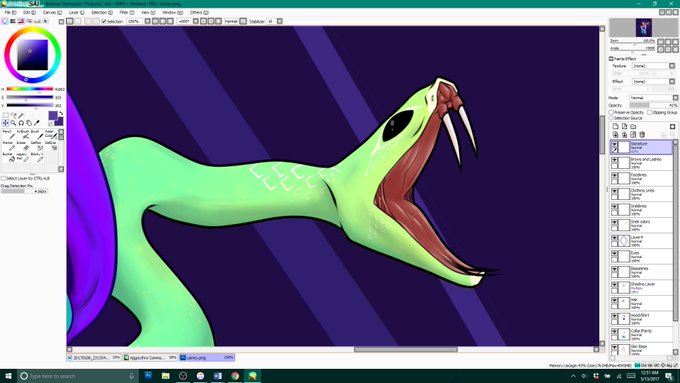Show the color wheel panel icon
Image resolution: width=680 pixels, height=383 pixels.
point(5,21)
